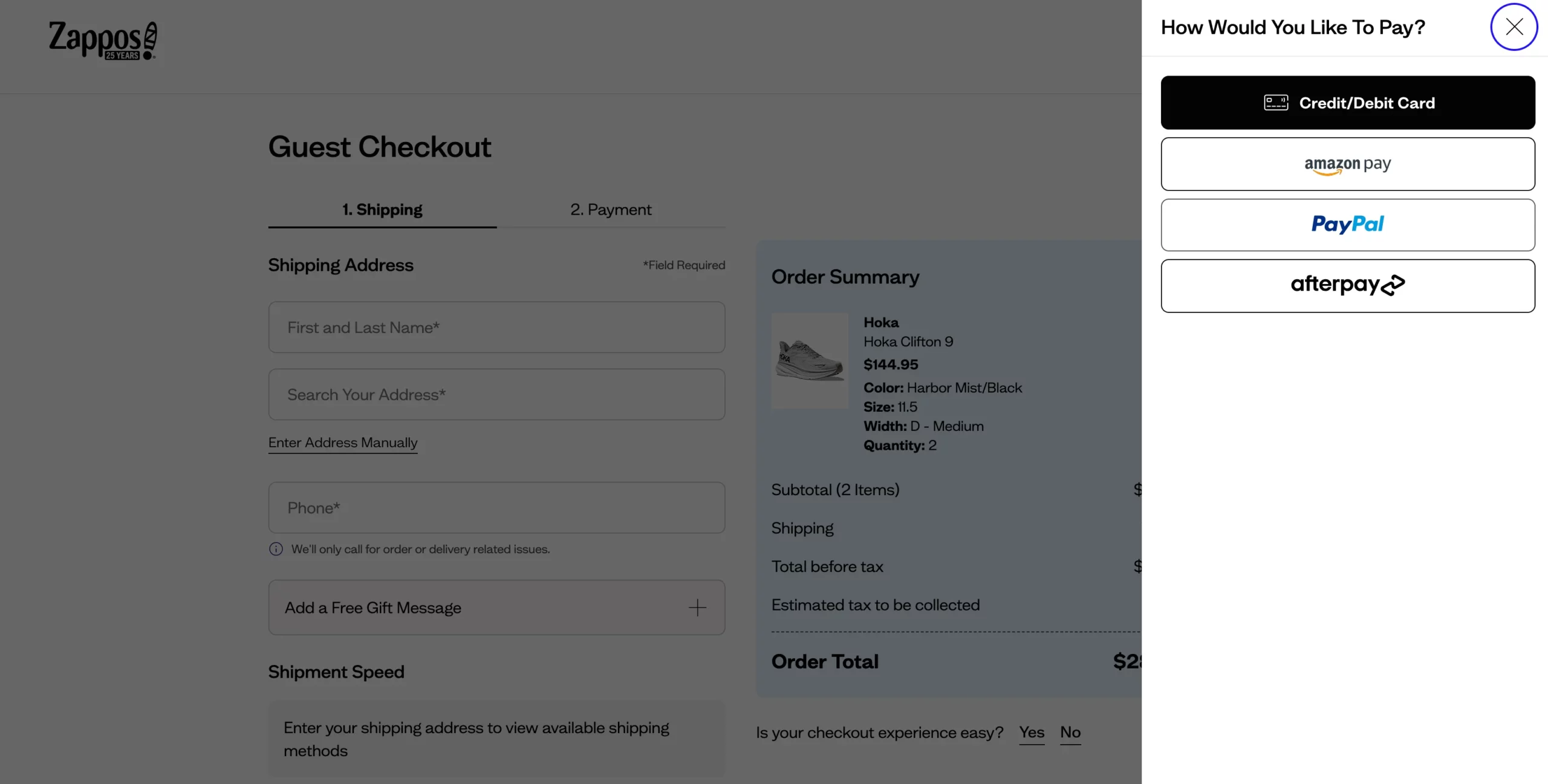The image size is (1548, 784).
Task: Click the Order Summary heading
Action: [x=845, y=277]
